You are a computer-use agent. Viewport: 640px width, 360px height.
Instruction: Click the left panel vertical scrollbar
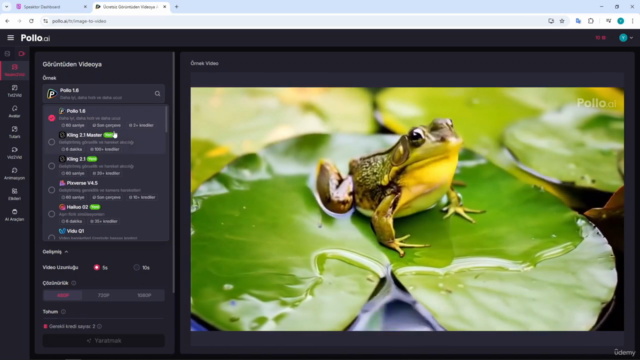pos(173,172)
